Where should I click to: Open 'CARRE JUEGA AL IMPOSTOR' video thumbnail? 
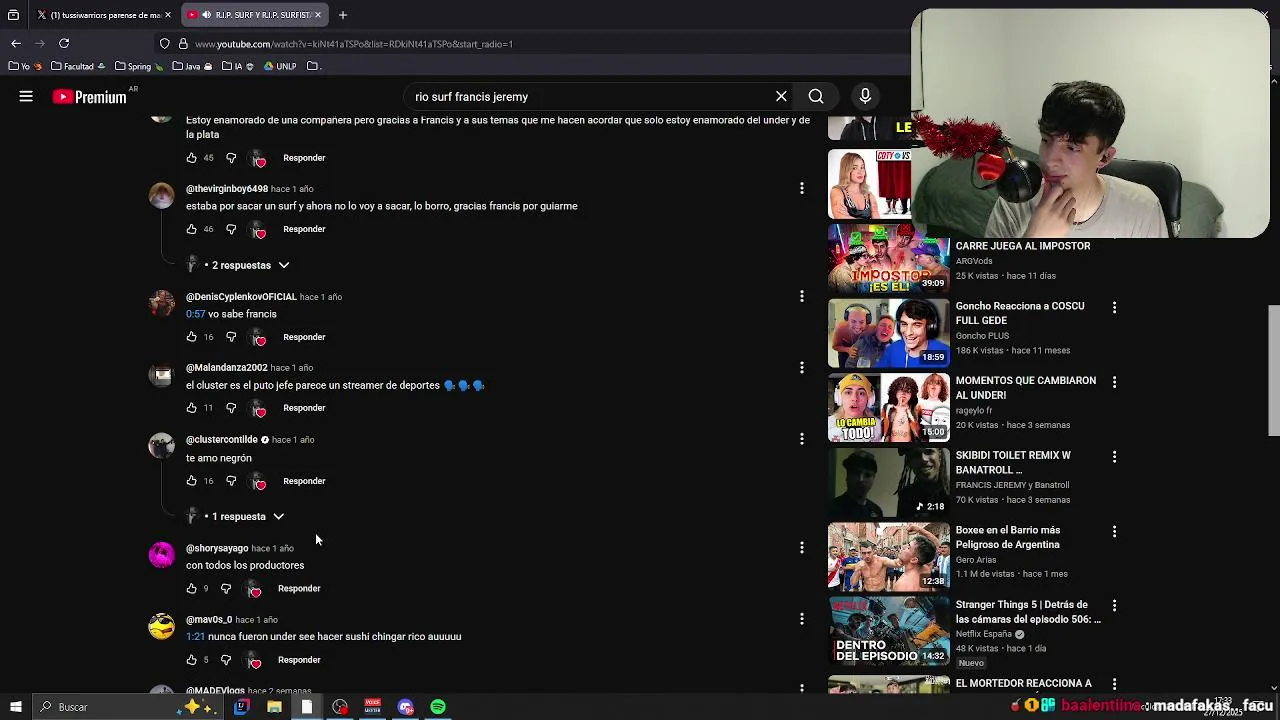click(888, 259)
